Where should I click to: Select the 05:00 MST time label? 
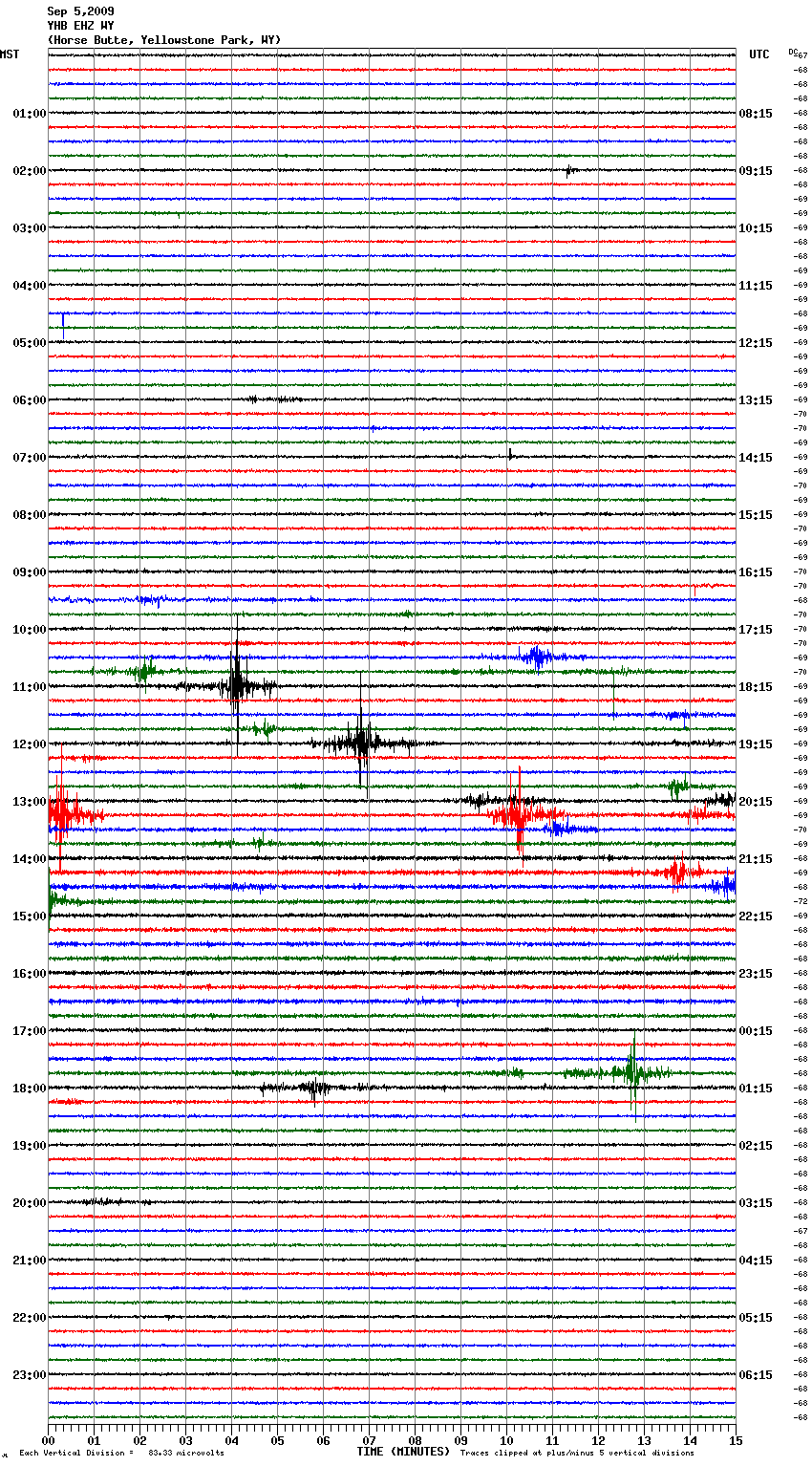[x=30, y=343]
